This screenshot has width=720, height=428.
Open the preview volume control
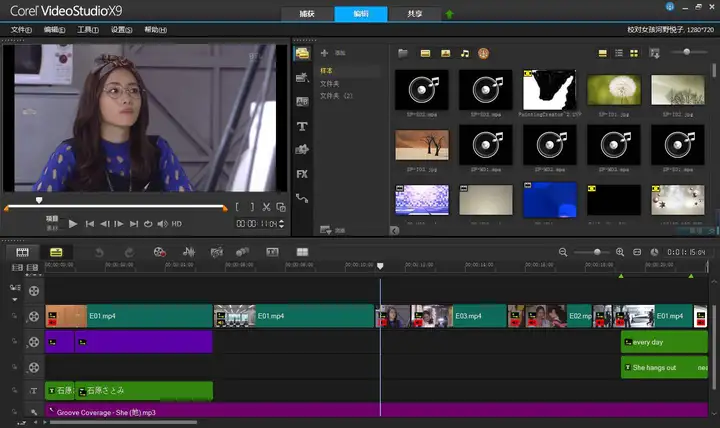click(162, 224)
